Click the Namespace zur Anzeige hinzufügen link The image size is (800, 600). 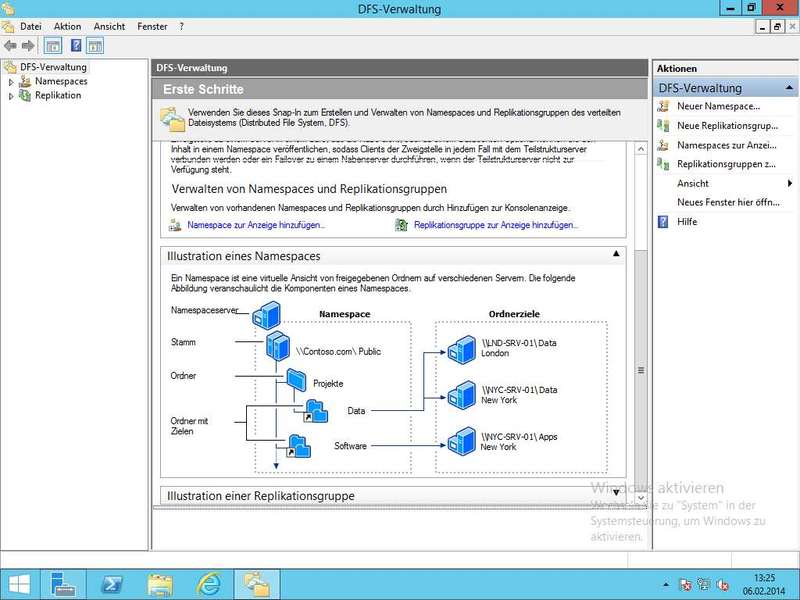255,226
